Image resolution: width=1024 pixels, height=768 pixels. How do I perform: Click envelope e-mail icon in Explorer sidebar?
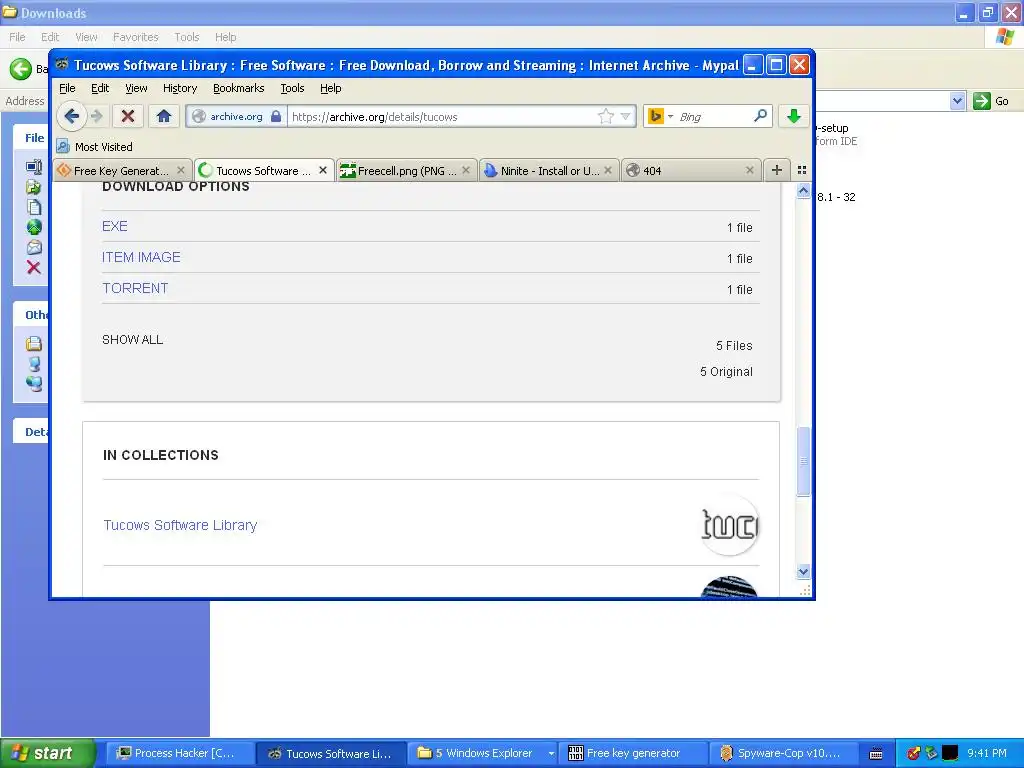pyautogui.click(x=34, y=247)
